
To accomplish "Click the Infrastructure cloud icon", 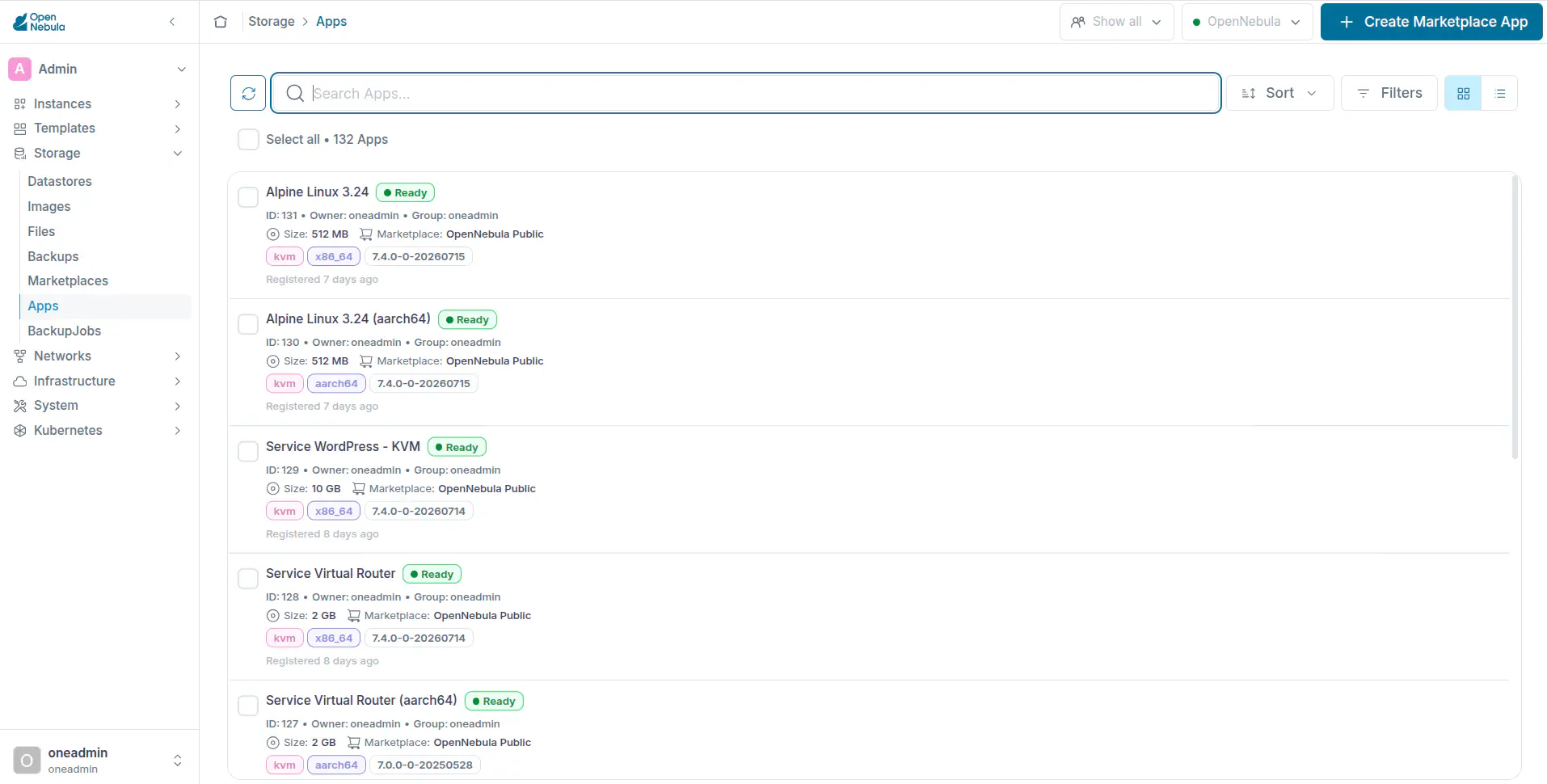I will [20, 381].
